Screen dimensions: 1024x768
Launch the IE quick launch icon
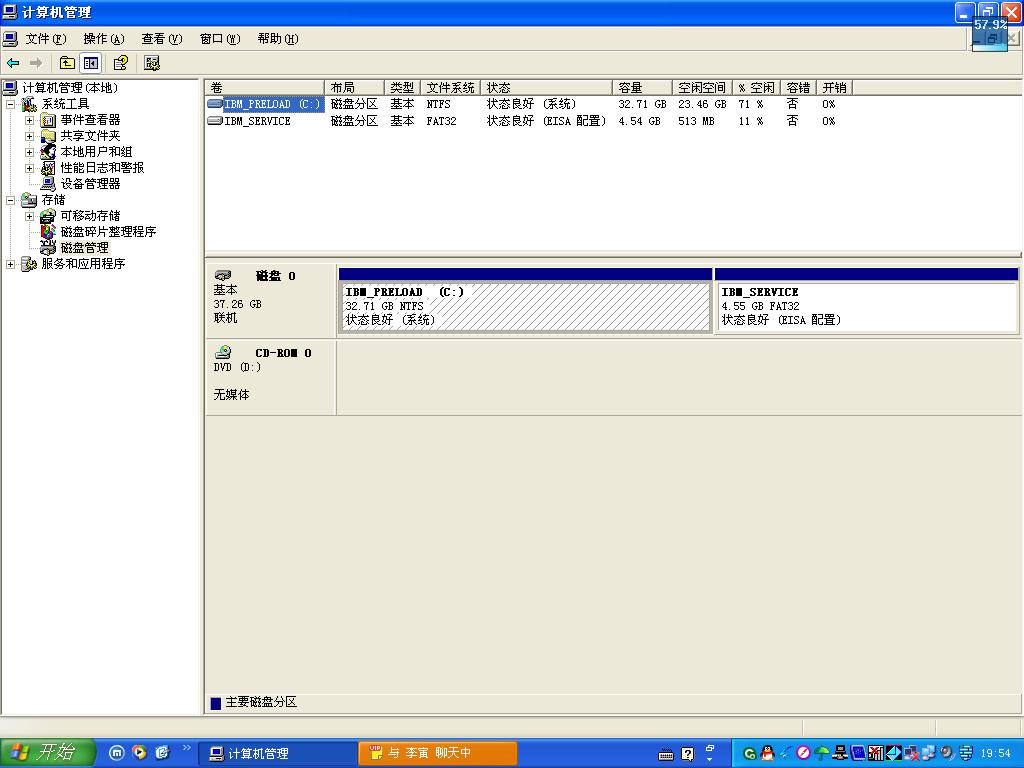pyautogui.click(x=162, y=753)
